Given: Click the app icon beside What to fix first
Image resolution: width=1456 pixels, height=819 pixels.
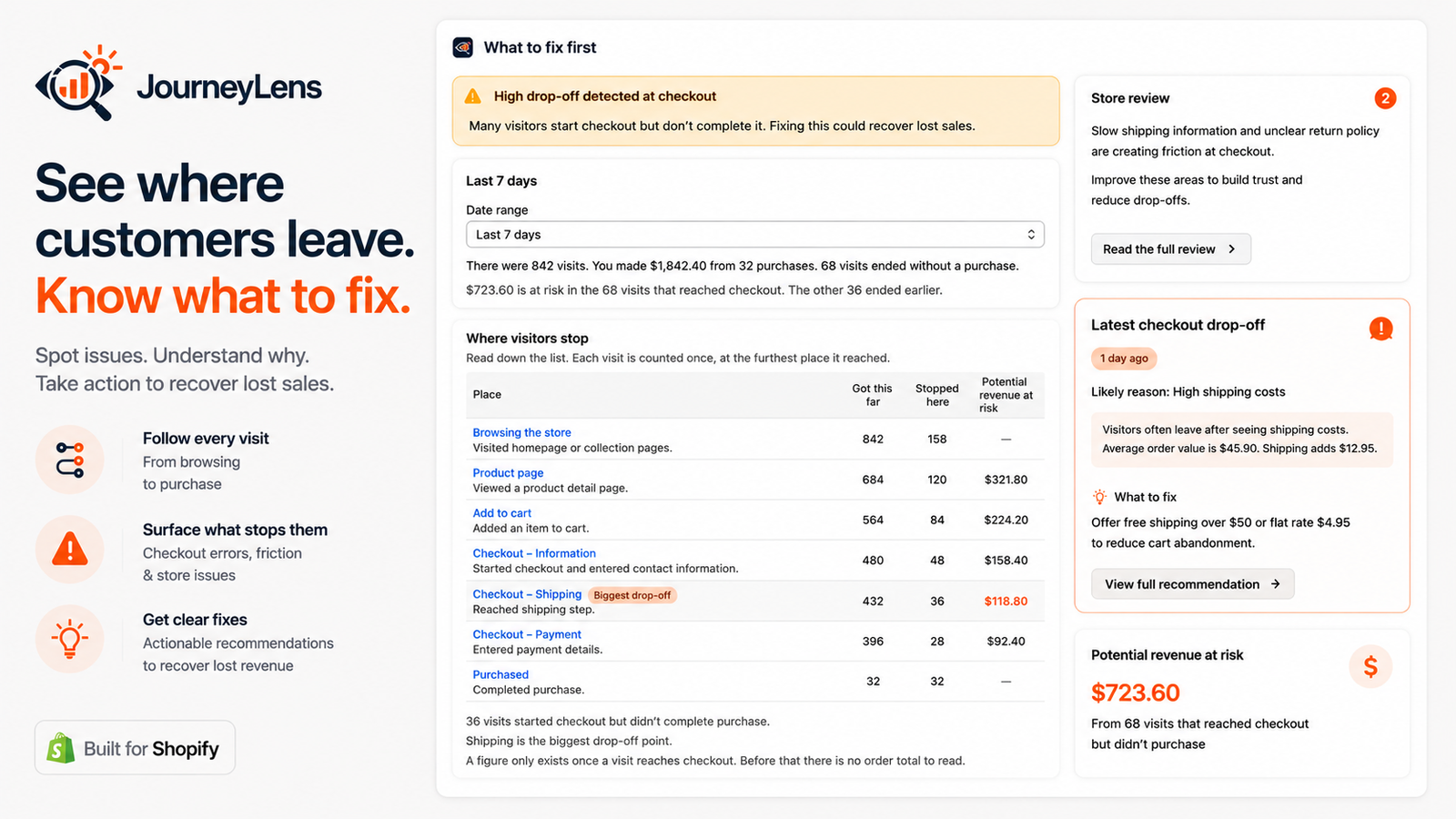Looking at the screenshot, I should [x=463, y=47].
